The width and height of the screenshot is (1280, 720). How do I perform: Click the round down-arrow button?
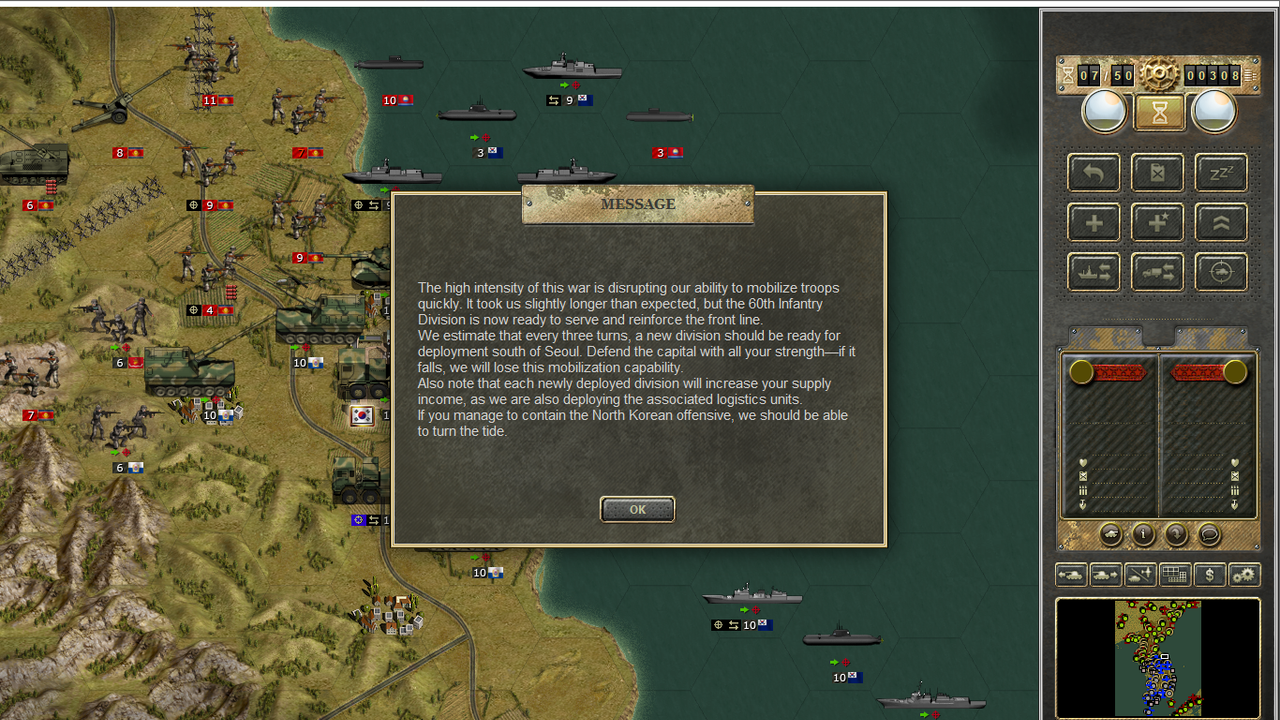[1177, 535]
